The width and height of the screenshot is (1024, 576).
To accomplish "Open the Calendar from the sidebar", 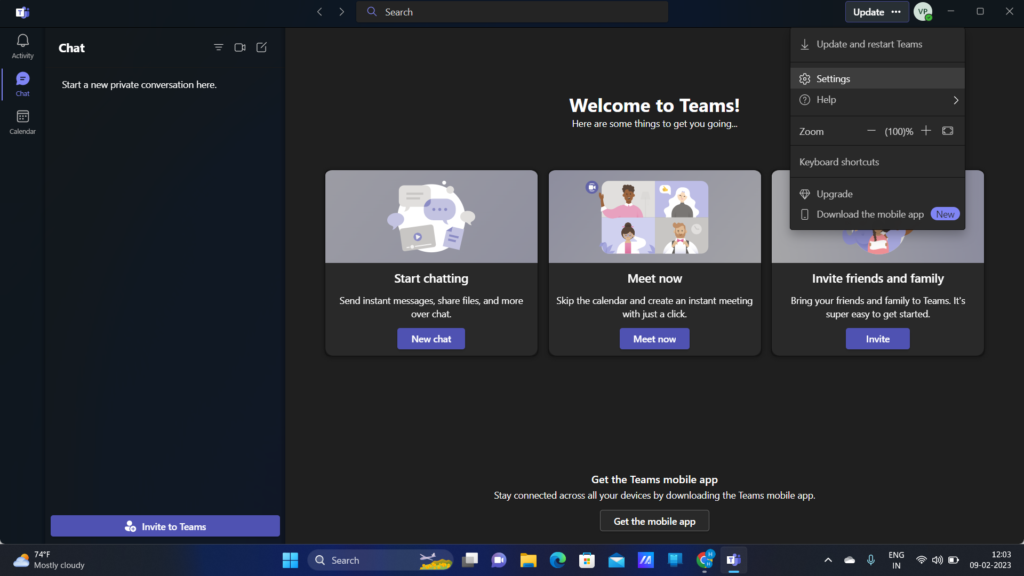I will pyautogui.click(x=22, y=122).
